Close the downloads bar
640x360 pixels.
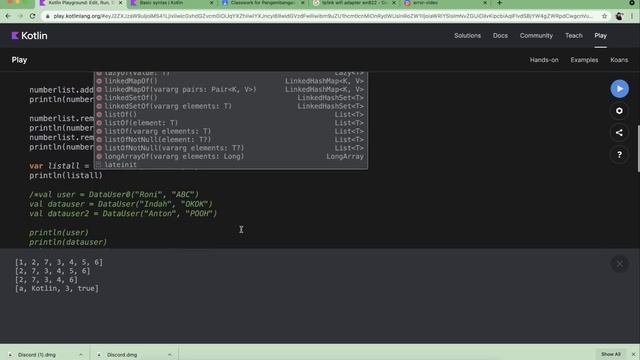633,354
